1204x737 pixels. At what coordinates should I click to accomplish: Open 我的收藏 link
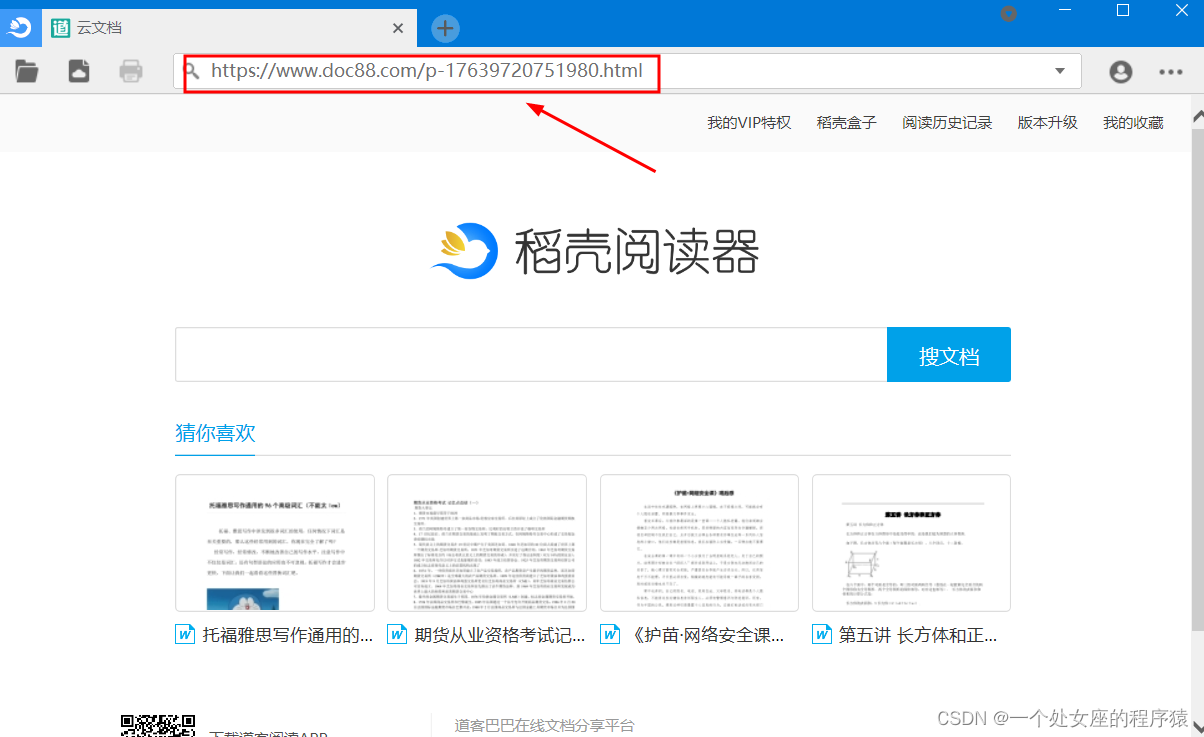(1133, 123)
